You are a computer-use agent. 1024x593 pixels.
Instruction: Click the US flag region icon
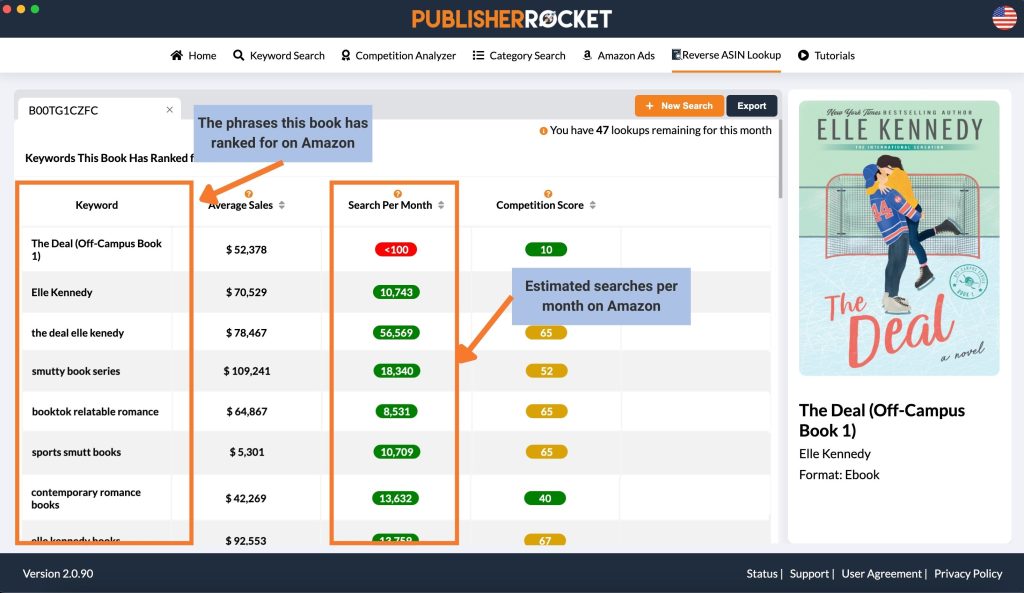click(1004, 18)
